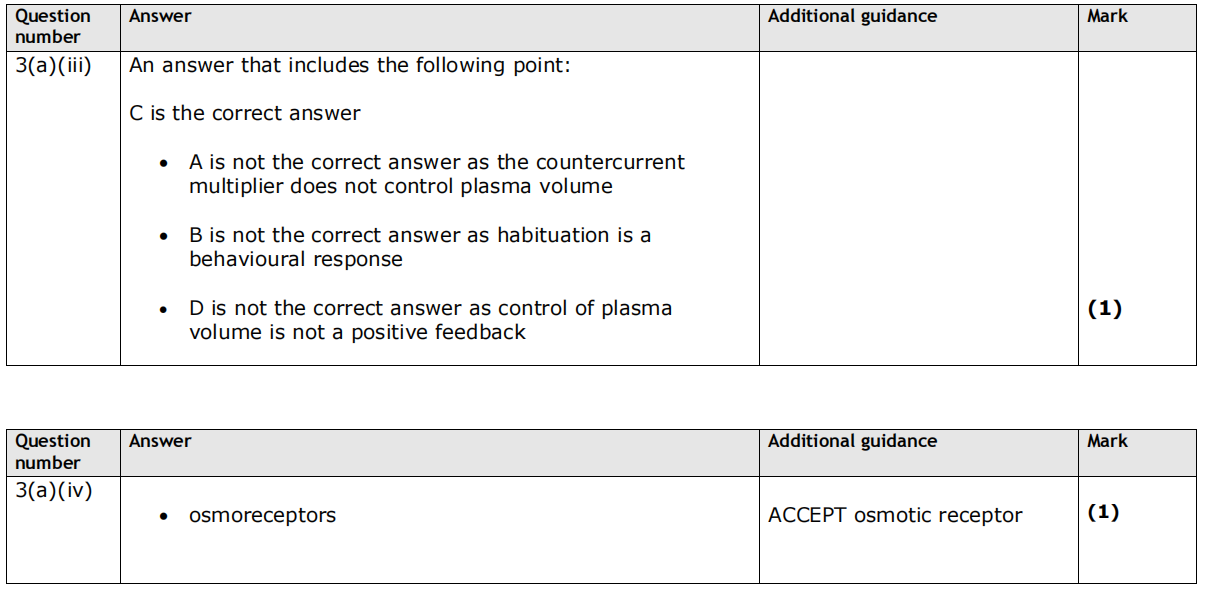The image size is (1205, 592).
Task: Click "Mark" header in the first table
Action: [x=1107, y=17]
